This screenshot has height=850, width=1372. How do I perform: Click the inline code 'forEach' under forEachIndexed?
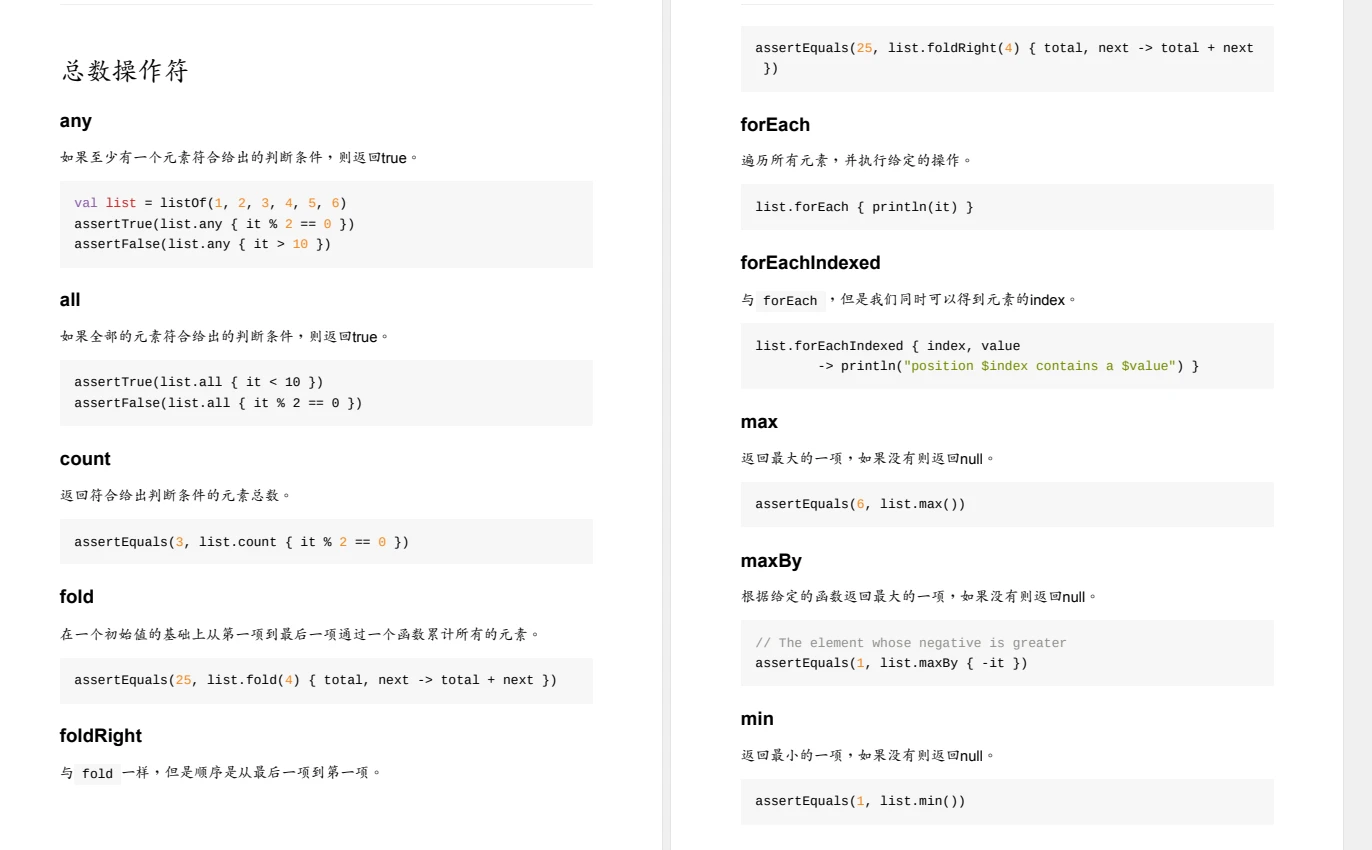coord(790,301)
